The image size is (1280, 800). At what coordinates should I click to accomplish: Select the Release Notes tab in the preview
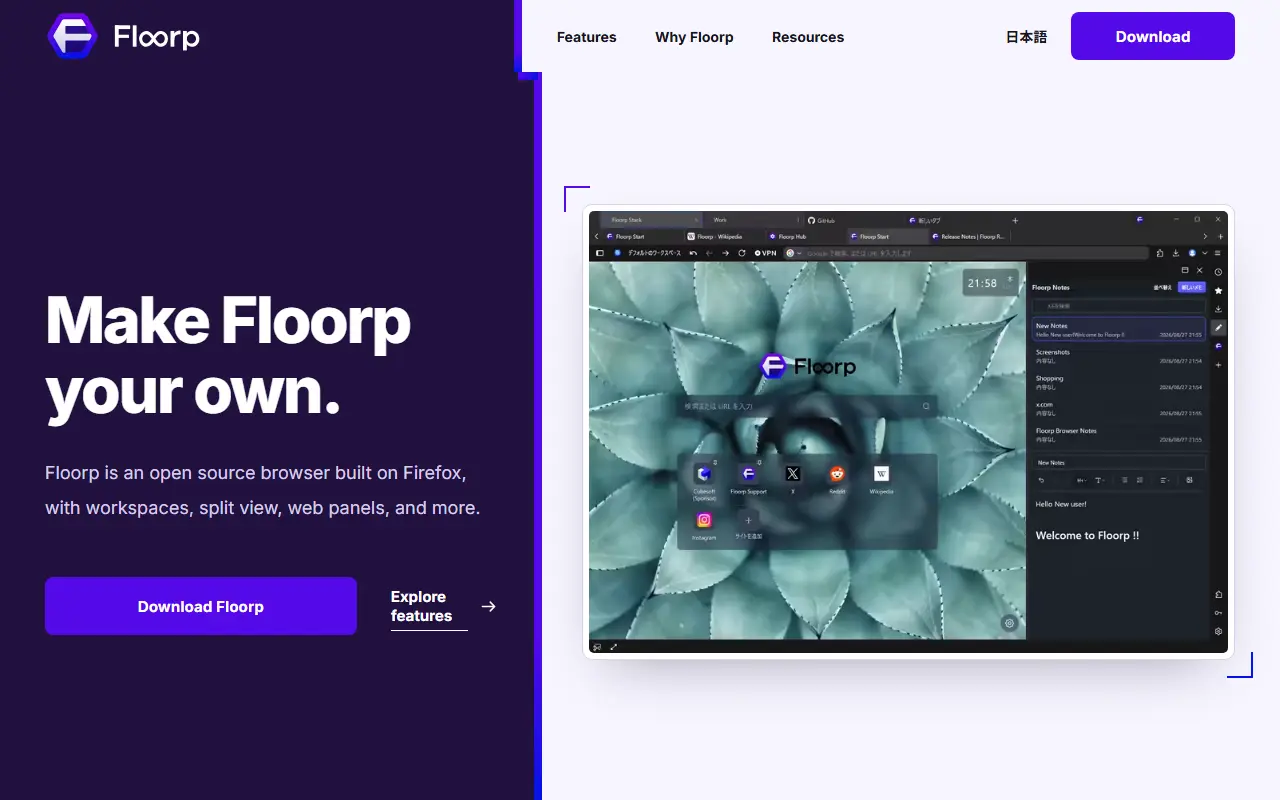972,237
